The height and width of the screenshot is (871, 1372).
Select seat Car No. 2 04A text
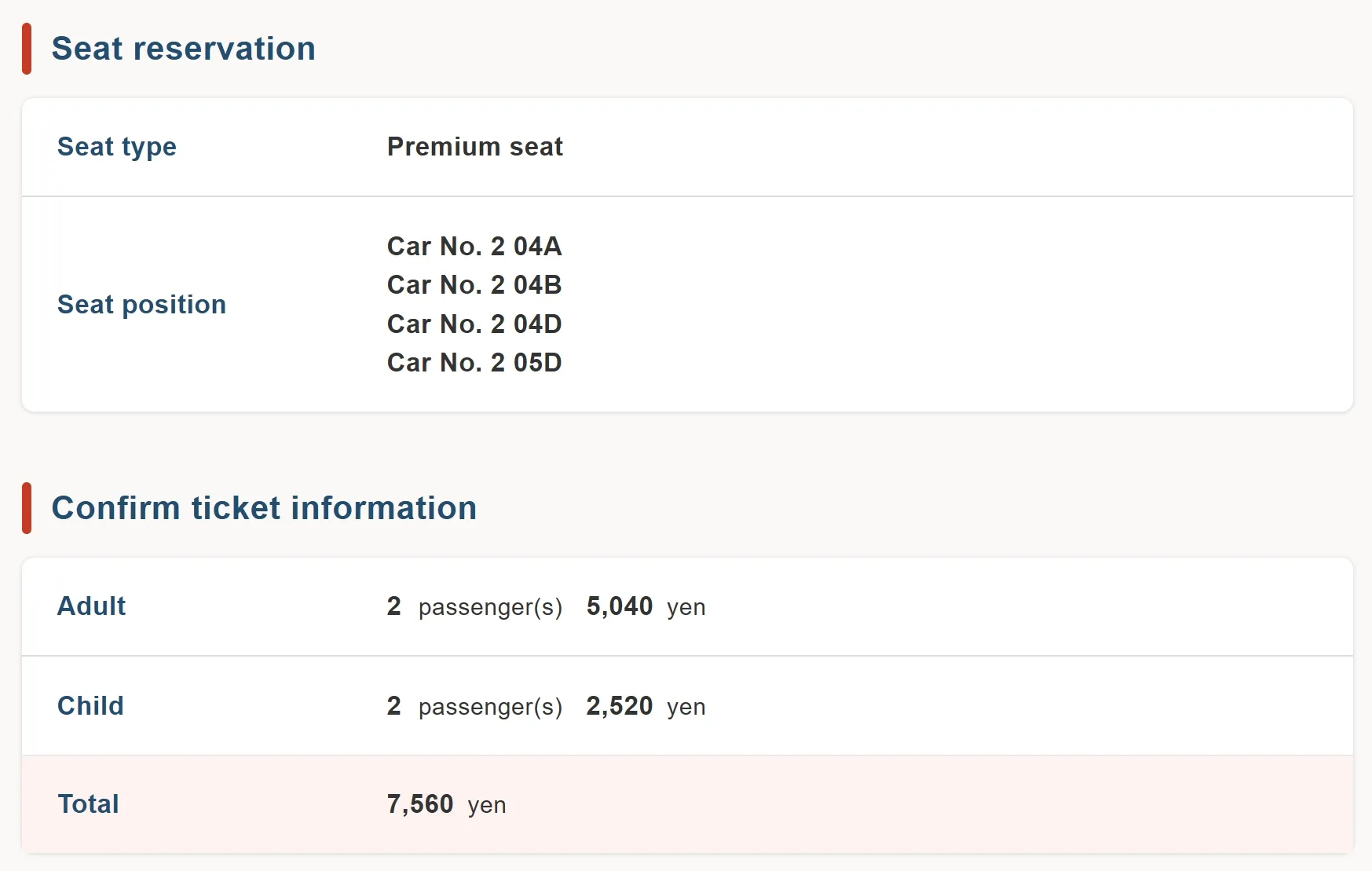474,247
